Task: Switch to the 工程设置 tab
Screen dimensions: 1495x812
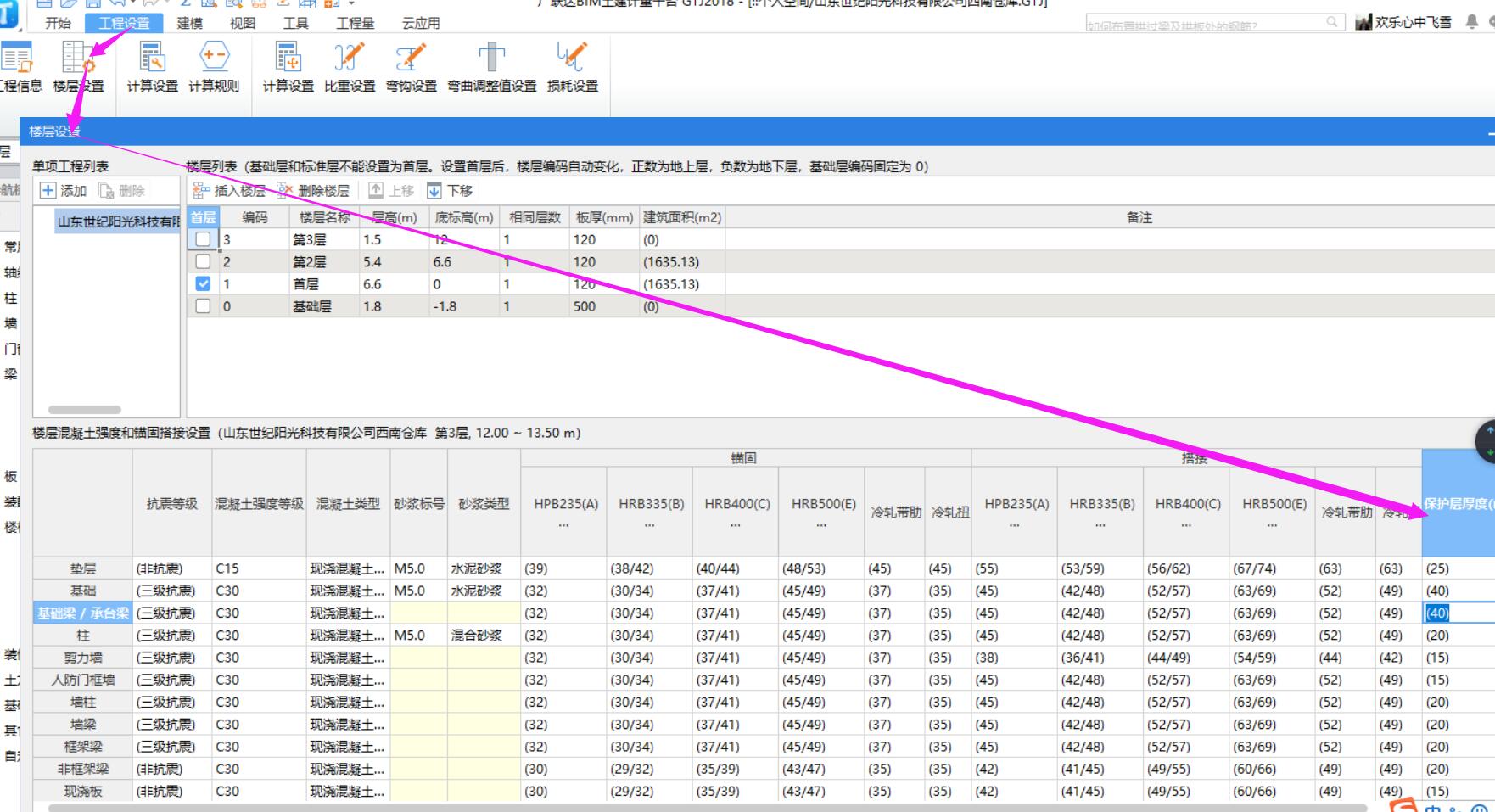Action: pyautogui.click(x=124, y=23)
